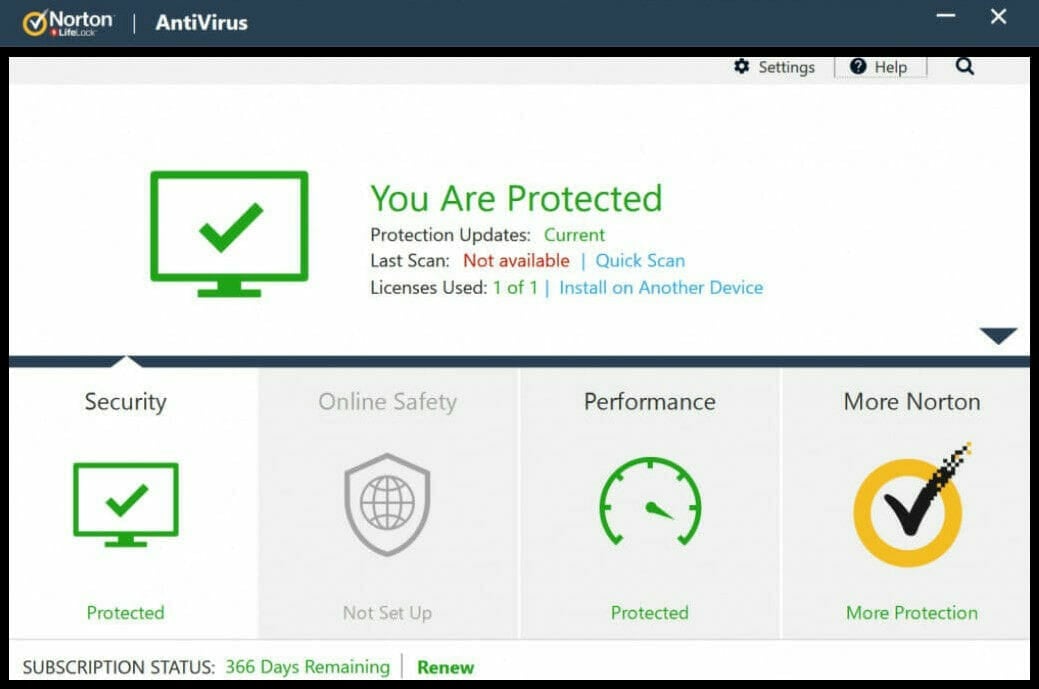Select the More Norton tab heading
The height and width of the screenshot is (689, 1039).
912,402
